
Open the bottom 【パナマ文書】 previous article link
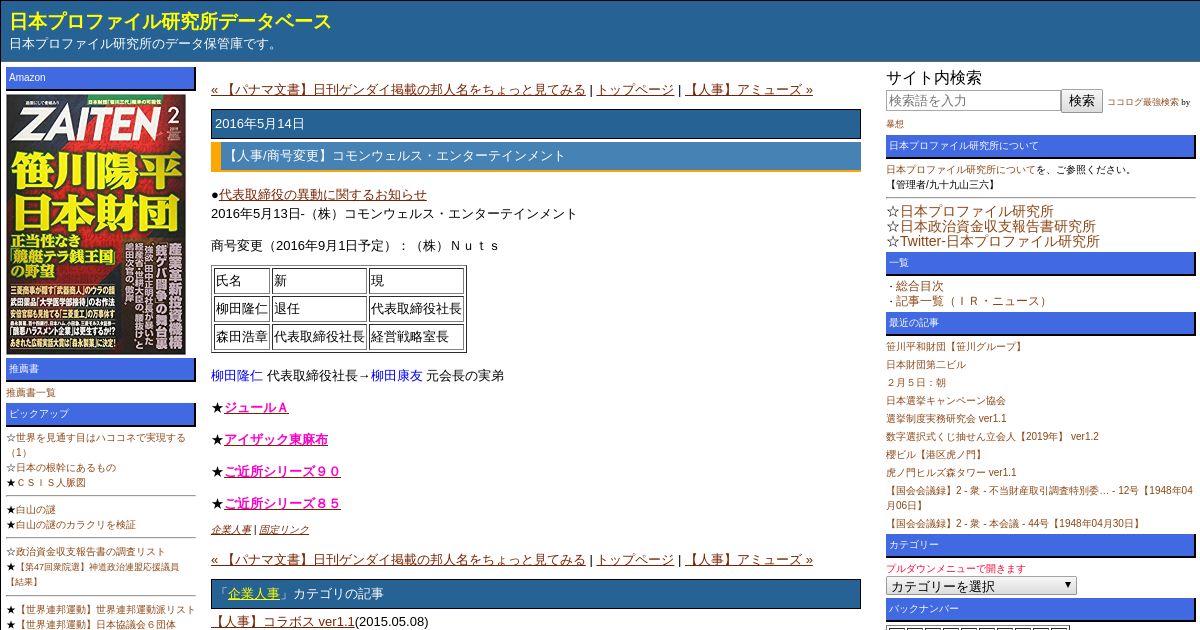[398, 559]
